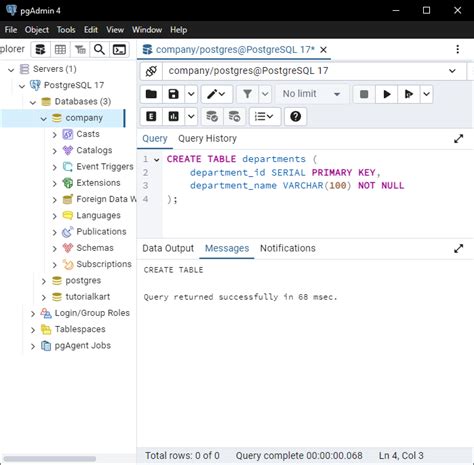Switch to the Notifications tab
This screenshot has width=474, height=465.
(x=288, y=249)
